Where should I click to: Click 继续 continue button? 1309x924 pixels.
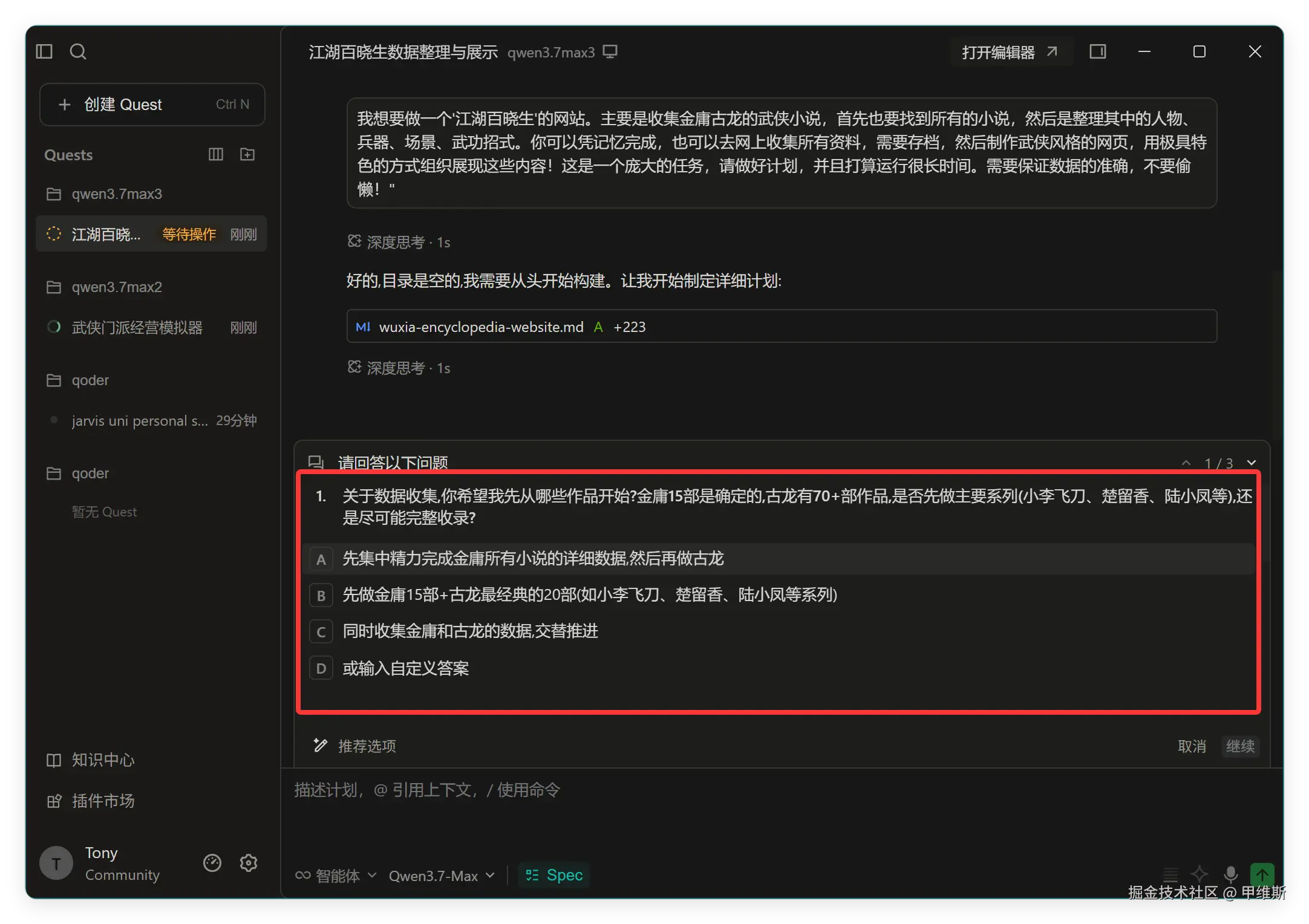pos(1240,746)
